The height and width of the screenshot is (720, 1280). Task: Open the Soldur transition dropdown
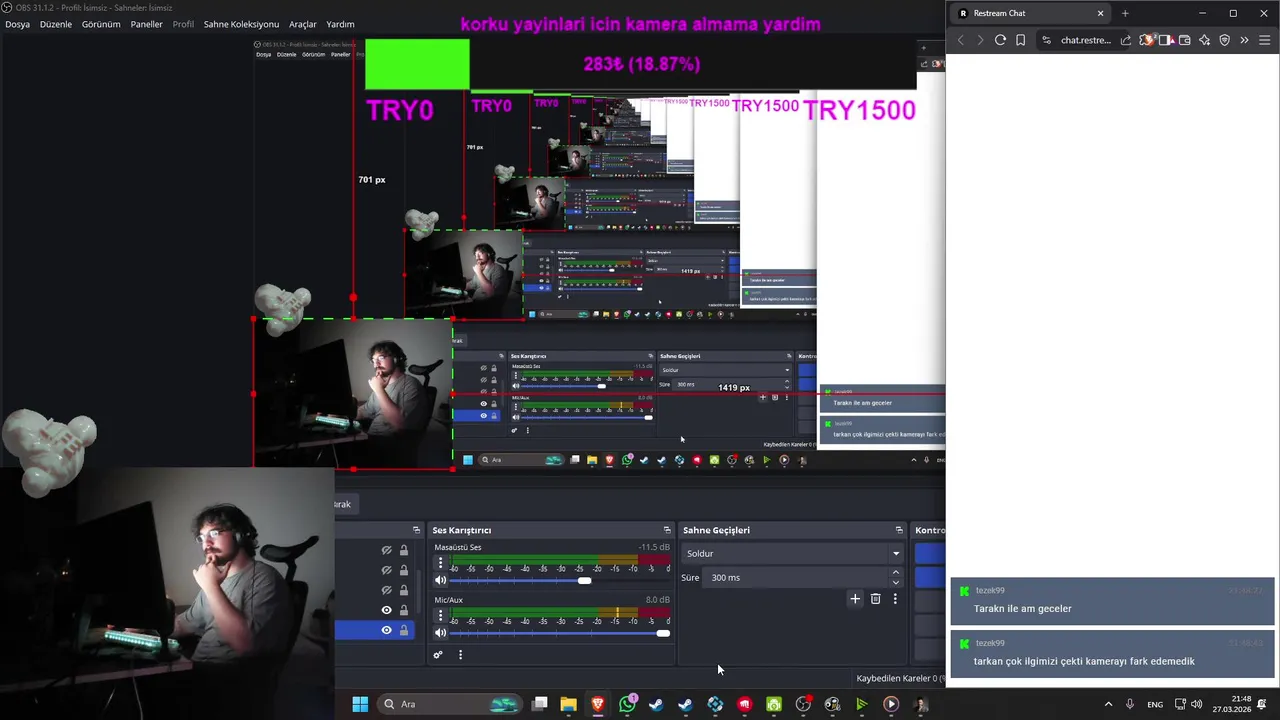pos(793,553)
